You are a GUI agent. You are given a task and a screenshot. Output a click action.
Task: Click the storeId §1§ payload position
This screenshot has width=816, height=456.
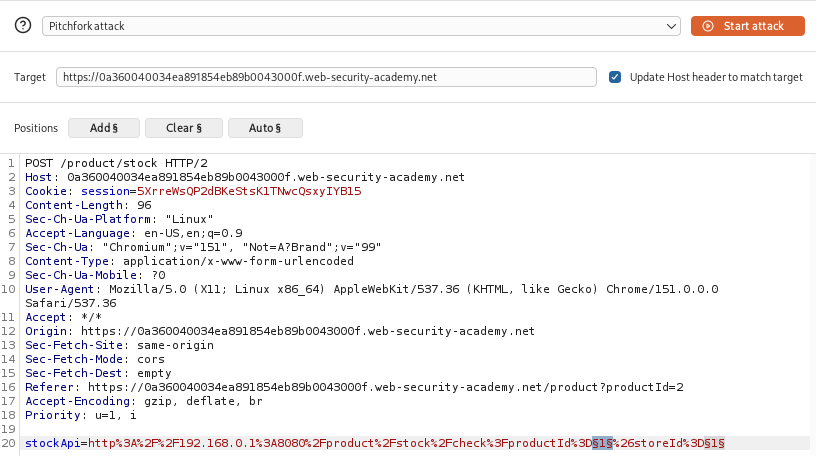[715, 443]
